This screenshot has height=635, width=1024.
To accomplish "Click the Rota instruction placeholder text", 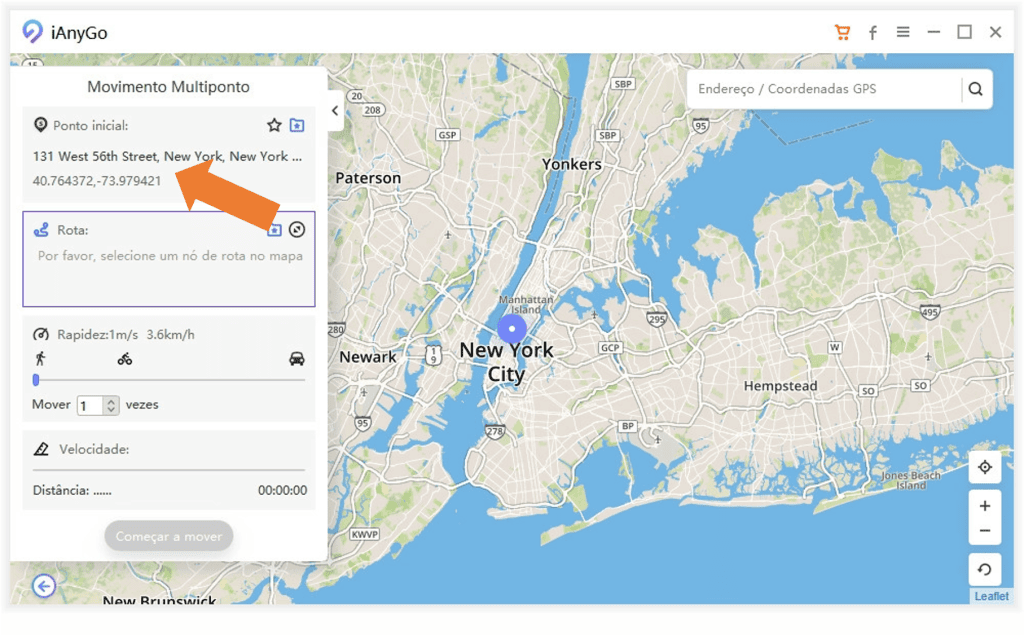I will 170,256.
